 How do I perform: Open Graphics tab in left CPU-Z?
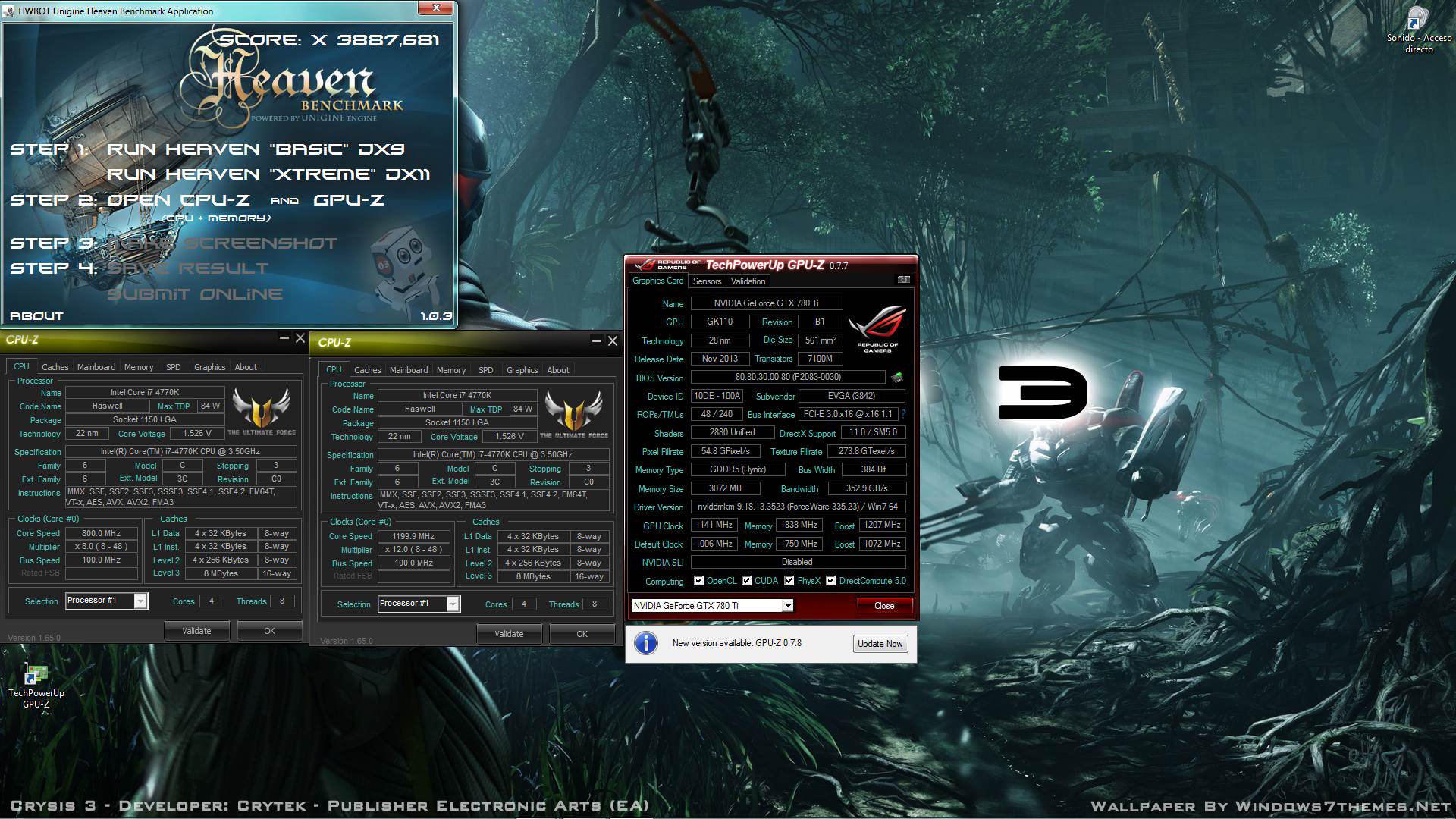210,367
